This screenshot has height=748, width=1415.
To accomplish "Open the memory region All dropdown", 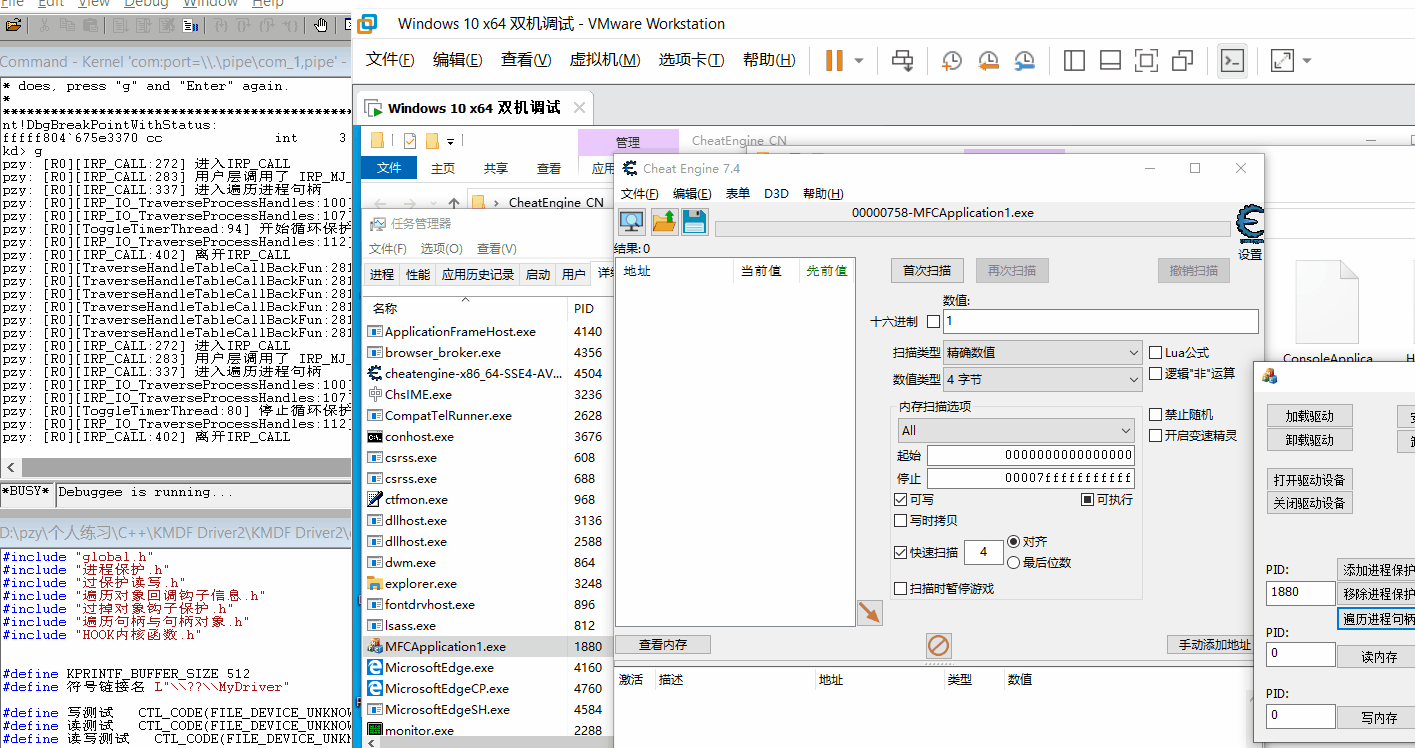I will click(1016, 430).
